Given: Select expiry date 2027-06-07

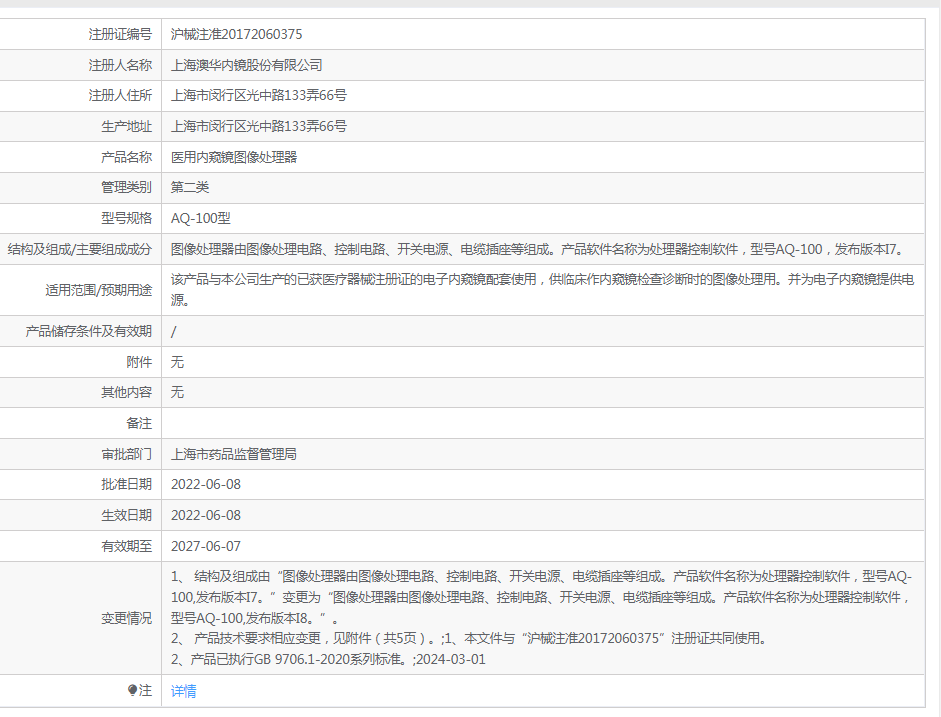Looking at the screenshot, I should [x=206, y=546].
